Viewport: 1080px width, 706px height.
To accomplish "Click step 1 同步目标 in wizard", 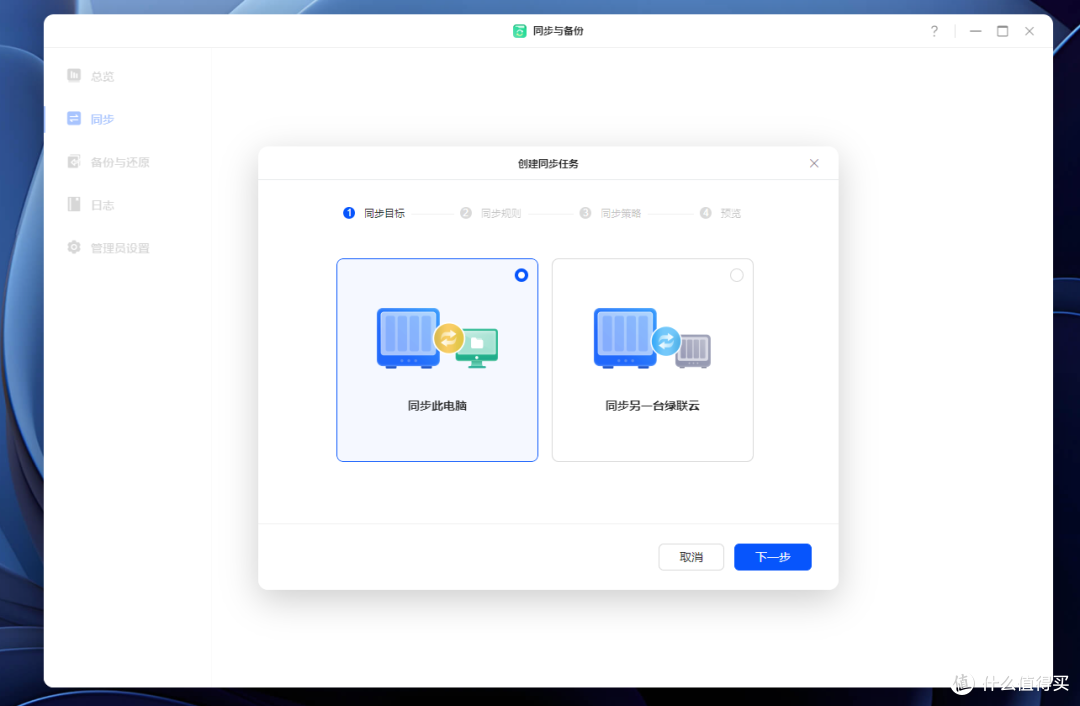I will pyautogui.click(x=374, y=213).
